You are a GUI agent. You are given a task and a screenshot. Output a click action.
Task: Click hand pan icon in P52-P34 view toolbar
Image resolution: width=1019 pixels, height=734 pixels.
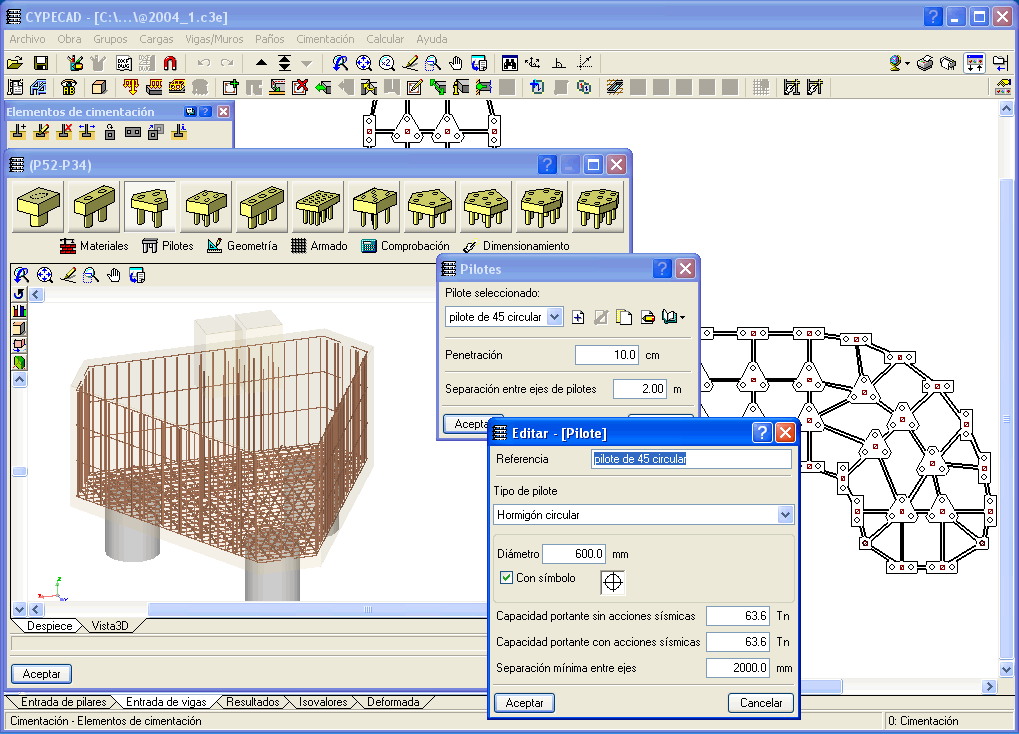click(114, 275)
